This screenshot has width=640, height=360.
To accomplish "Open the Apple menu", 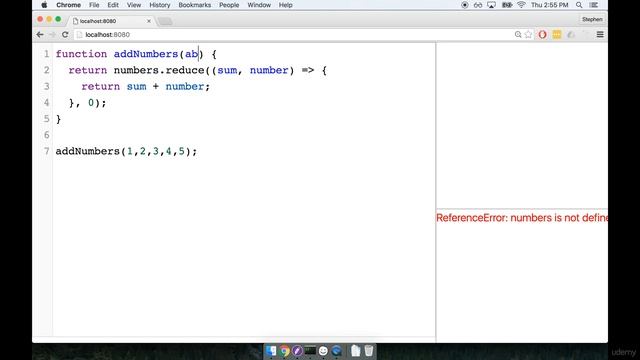I will [x=44, y=5].
